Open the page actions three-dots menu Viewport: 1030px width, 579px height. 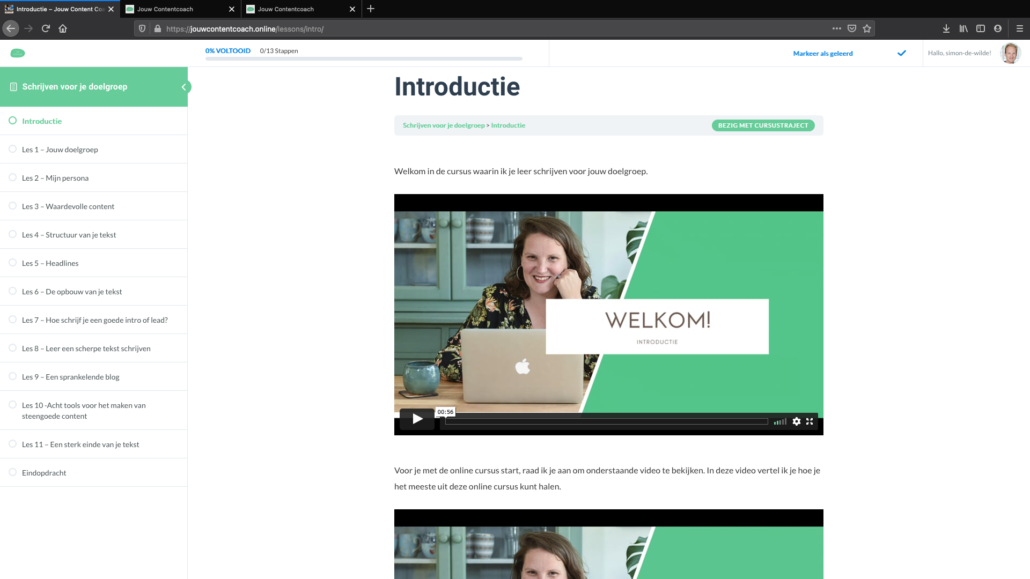(x=836, y=28)
